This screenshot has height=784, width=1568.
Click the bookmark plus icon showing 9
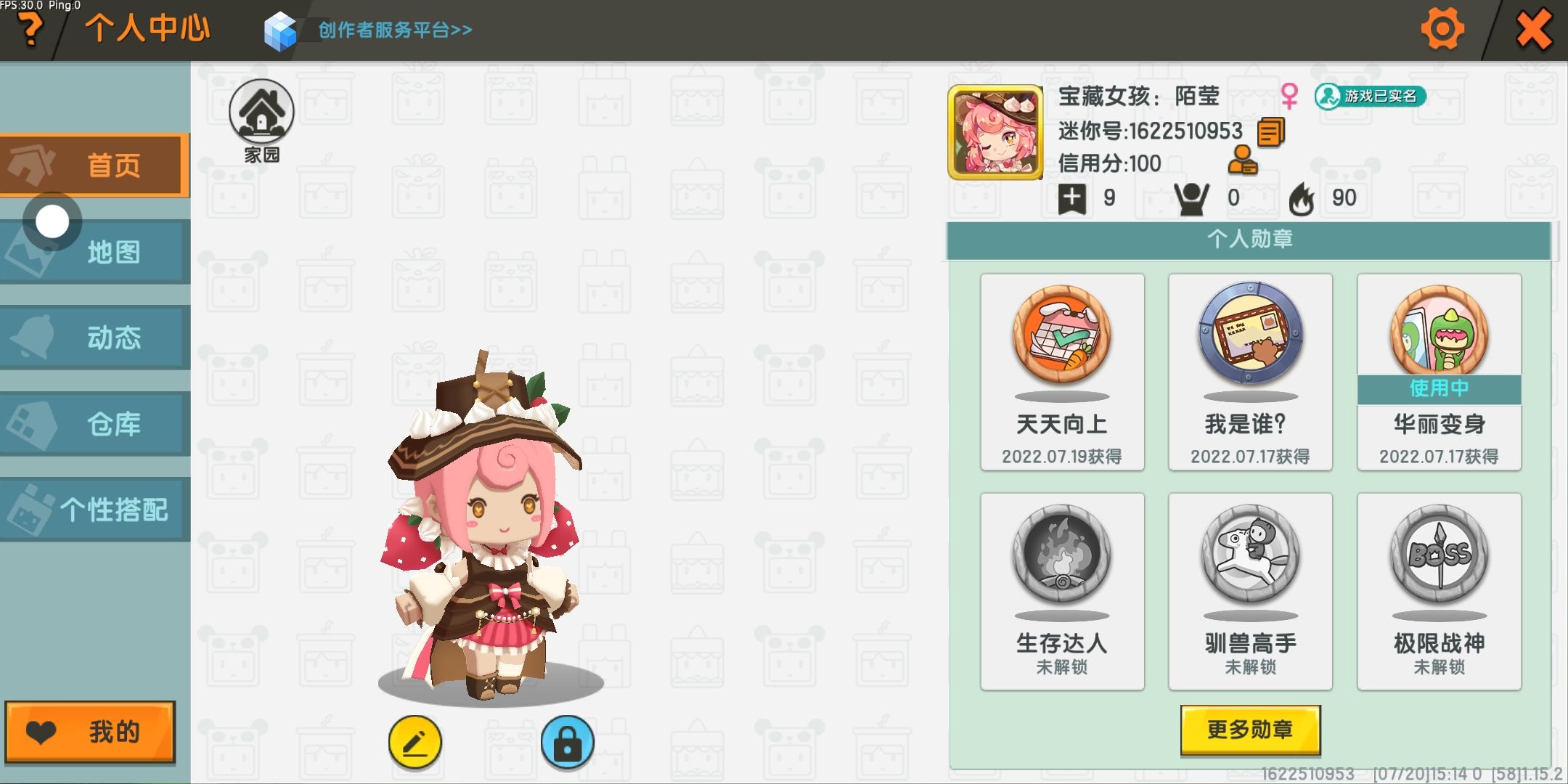pos(1072,199)
